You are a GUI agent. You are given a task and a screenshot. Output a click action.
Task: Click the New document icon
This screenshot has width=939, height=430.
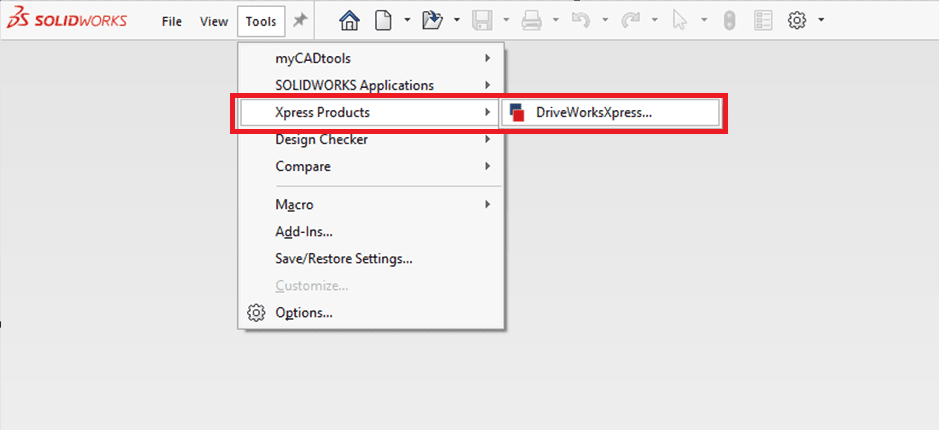point(382,20)
